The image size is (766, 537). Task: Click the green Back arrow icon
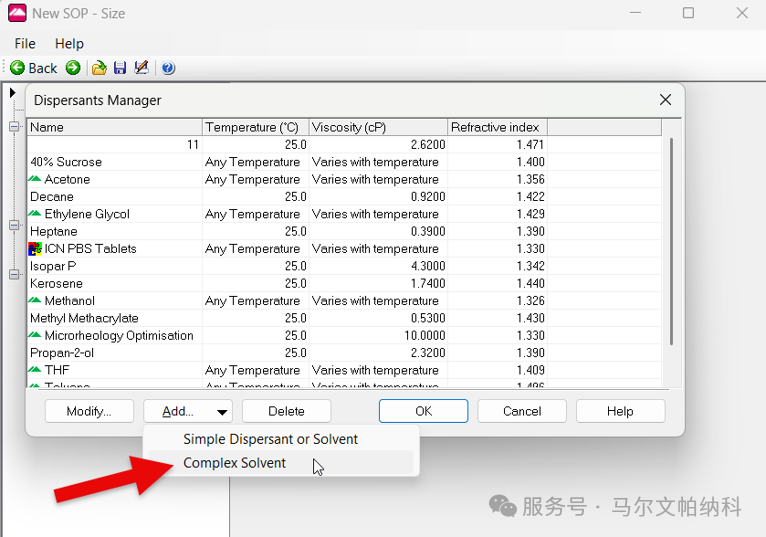coord(17,67)
